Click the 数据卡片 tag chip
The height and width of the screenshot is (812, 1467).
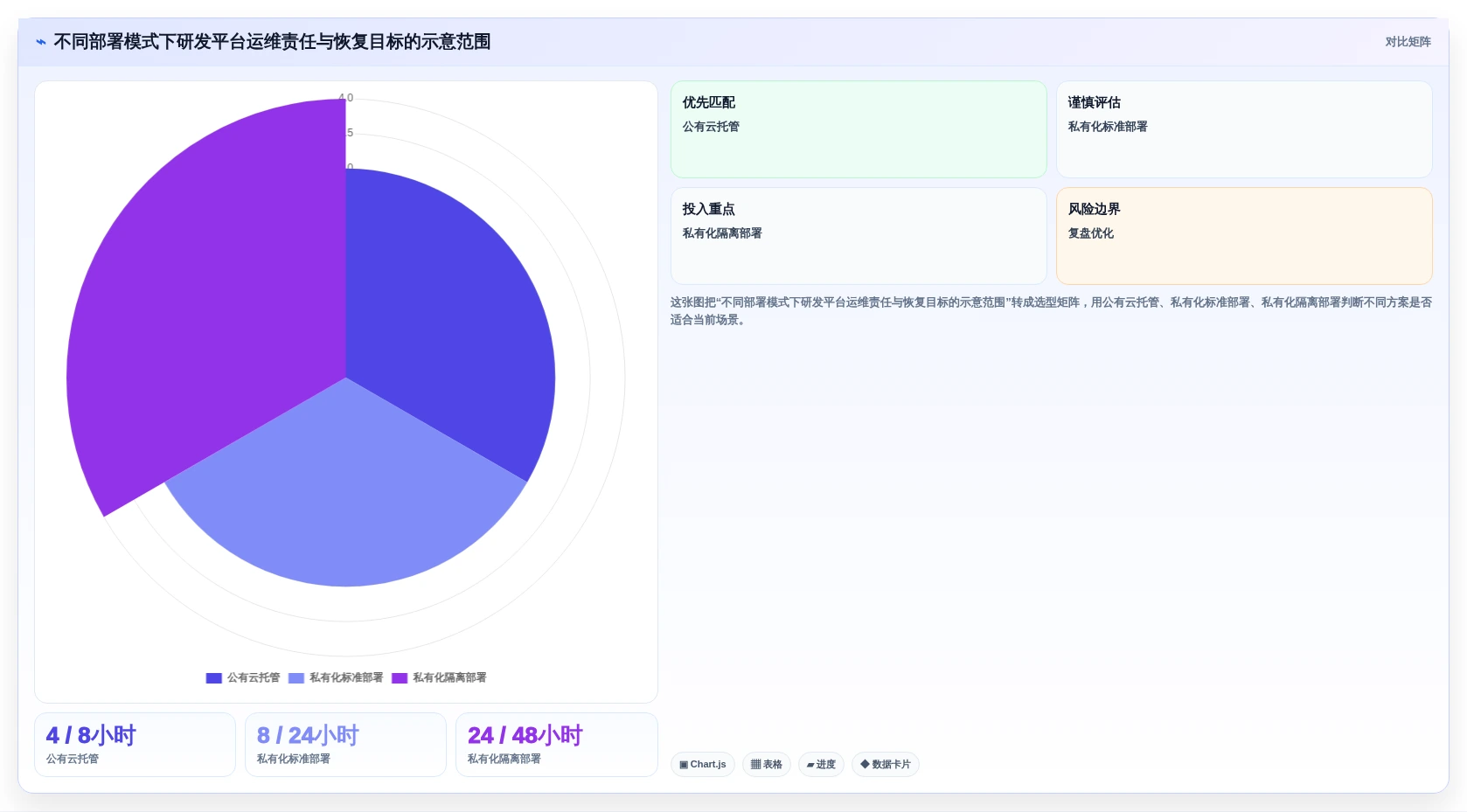tap(886, 765)
